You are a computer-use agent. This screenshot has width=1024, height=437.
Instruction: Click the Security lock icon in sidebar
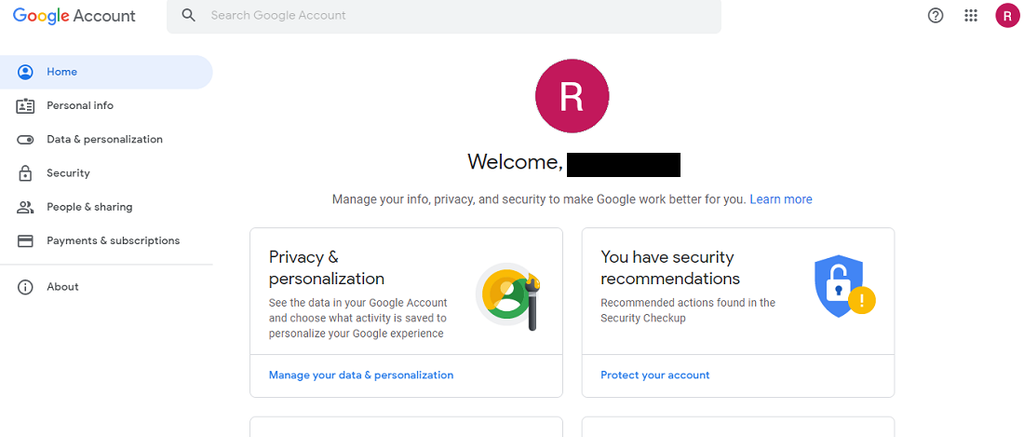26,174
